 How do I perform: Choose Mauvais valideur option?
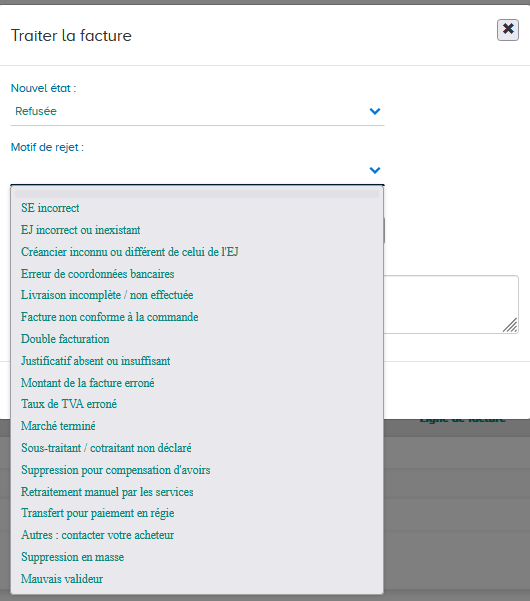tap(197, 579)
